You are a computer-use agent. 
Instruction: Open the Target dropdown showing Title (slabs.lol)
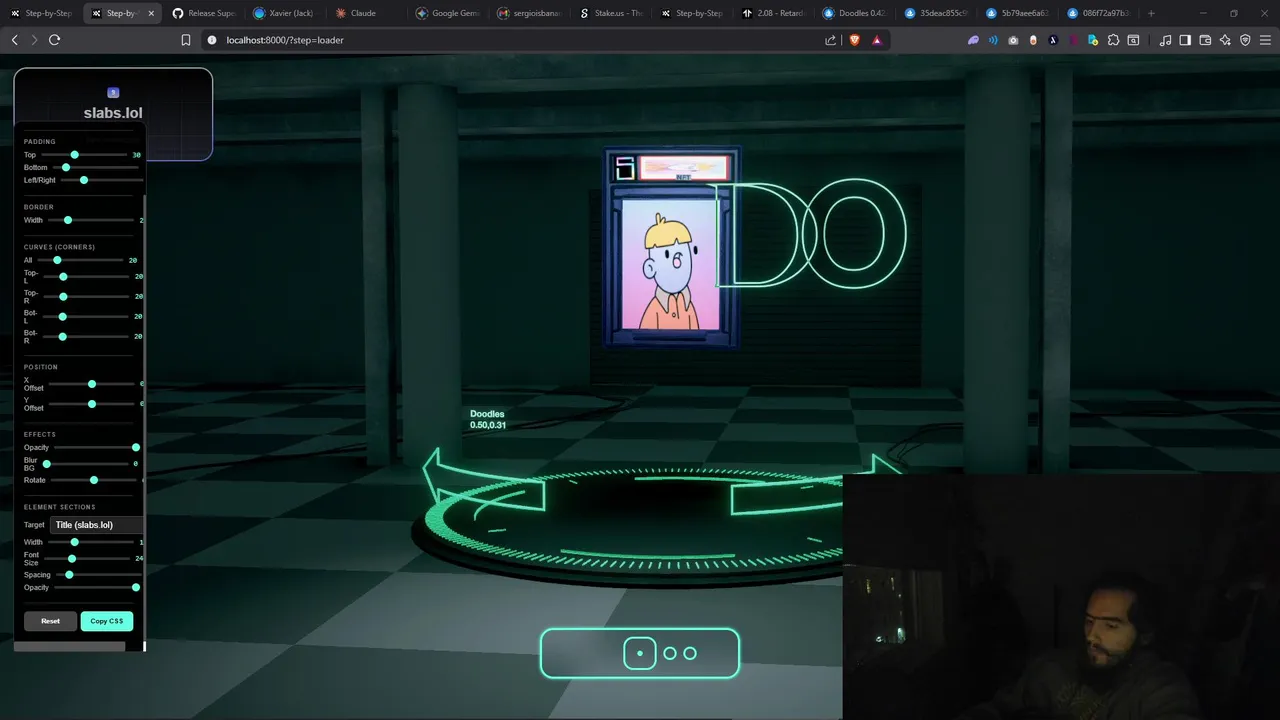97,525
